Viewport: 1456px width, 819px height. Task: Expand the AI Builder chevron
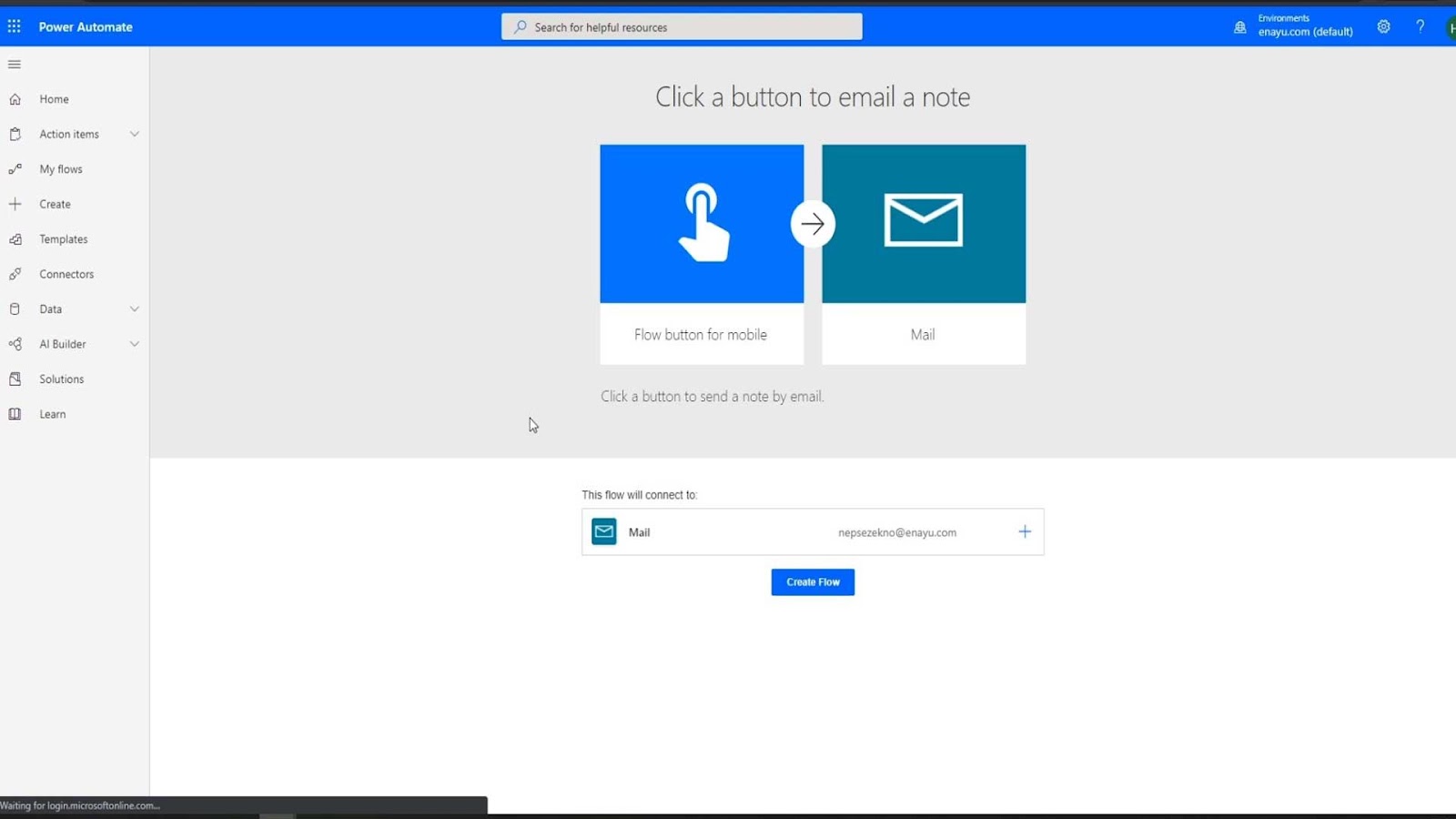pos(135,344)
